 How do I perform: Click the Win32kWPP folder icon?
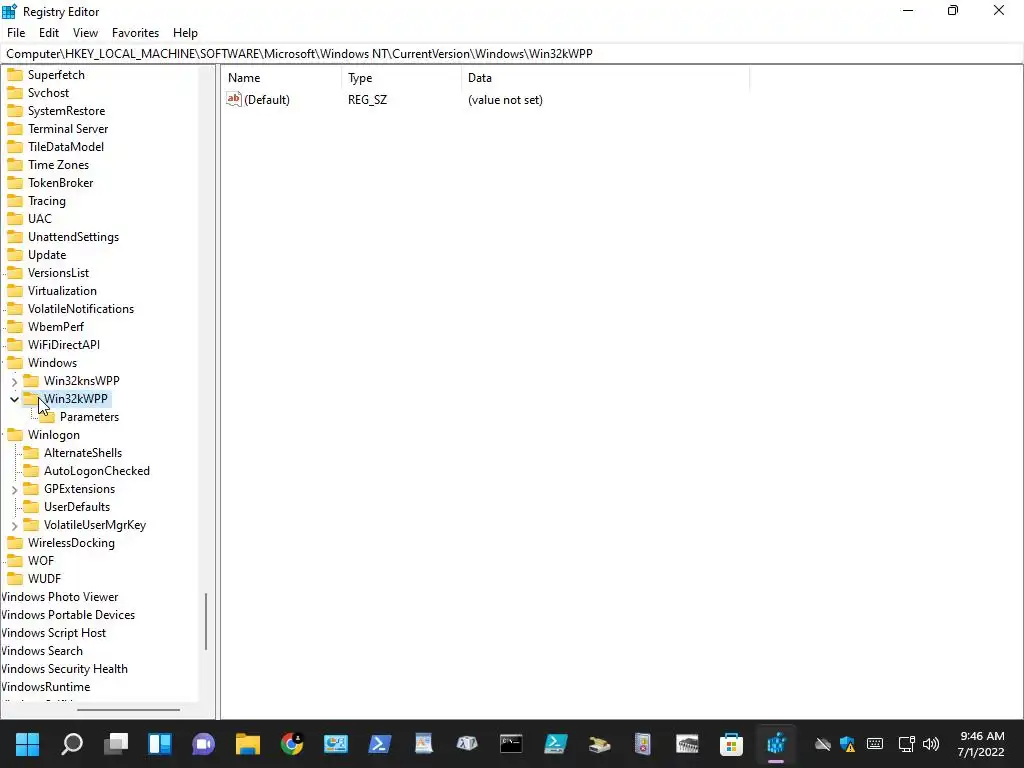click(x=31, y=398)
